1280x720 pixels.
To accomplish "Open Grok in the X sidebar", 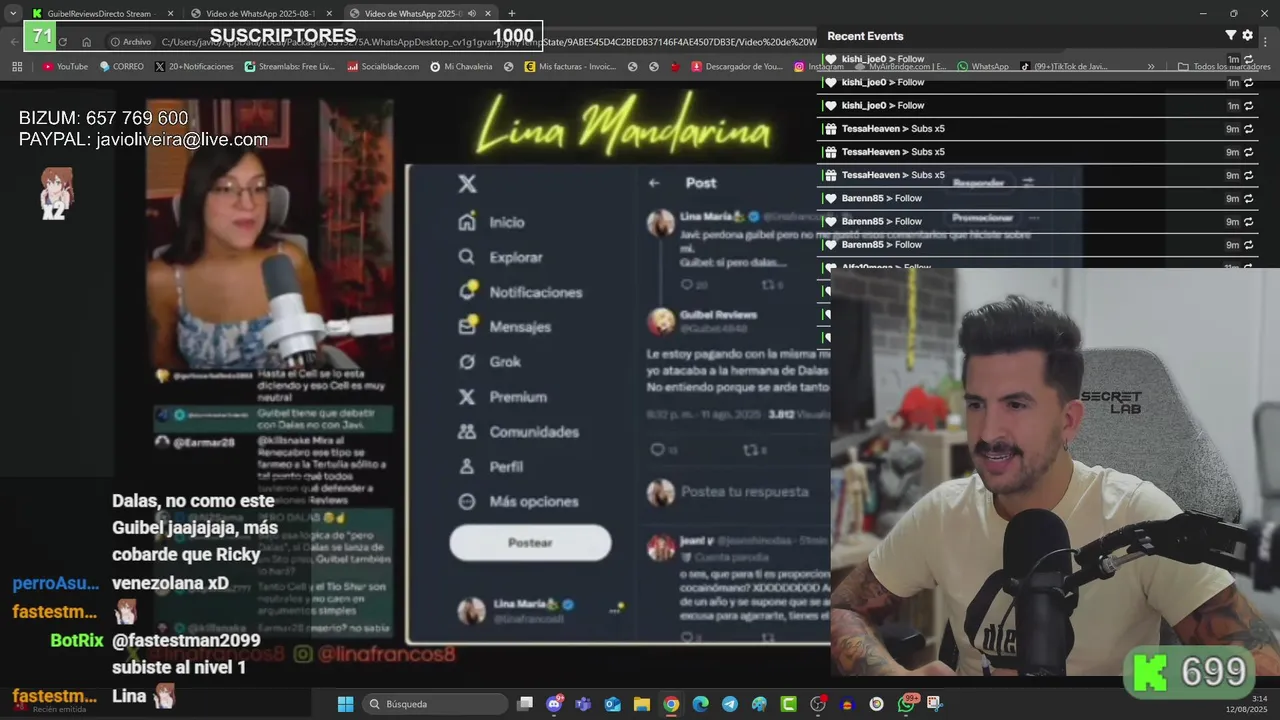I will [x=490, y=362].
